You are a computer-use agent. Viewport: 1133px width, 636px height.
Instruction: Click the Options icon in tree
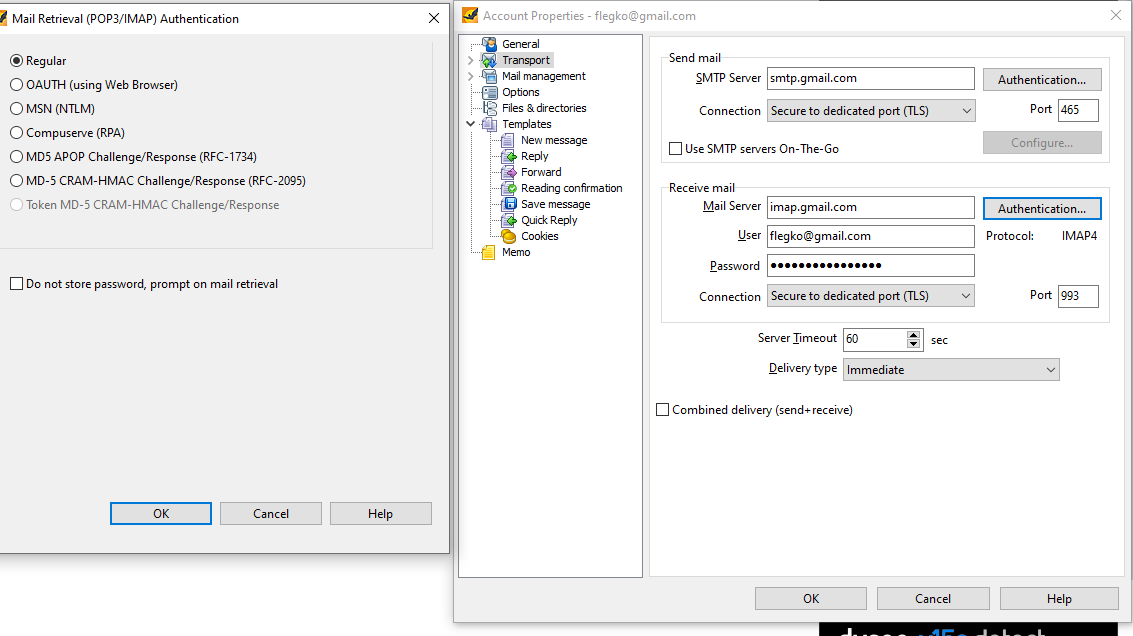tap(489, 92)
